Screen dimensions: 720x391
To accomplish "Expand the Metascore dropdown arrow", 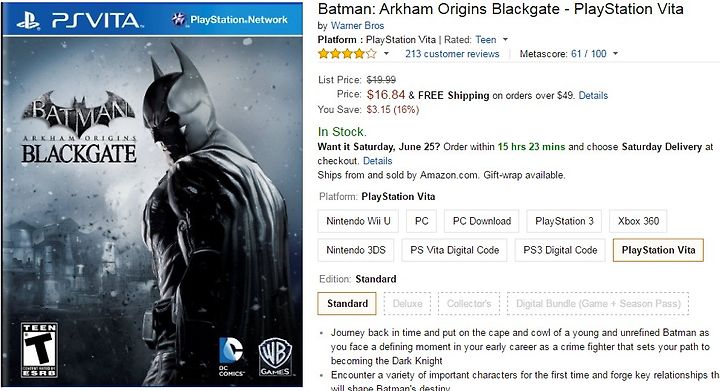I will (x=615, y=54).
